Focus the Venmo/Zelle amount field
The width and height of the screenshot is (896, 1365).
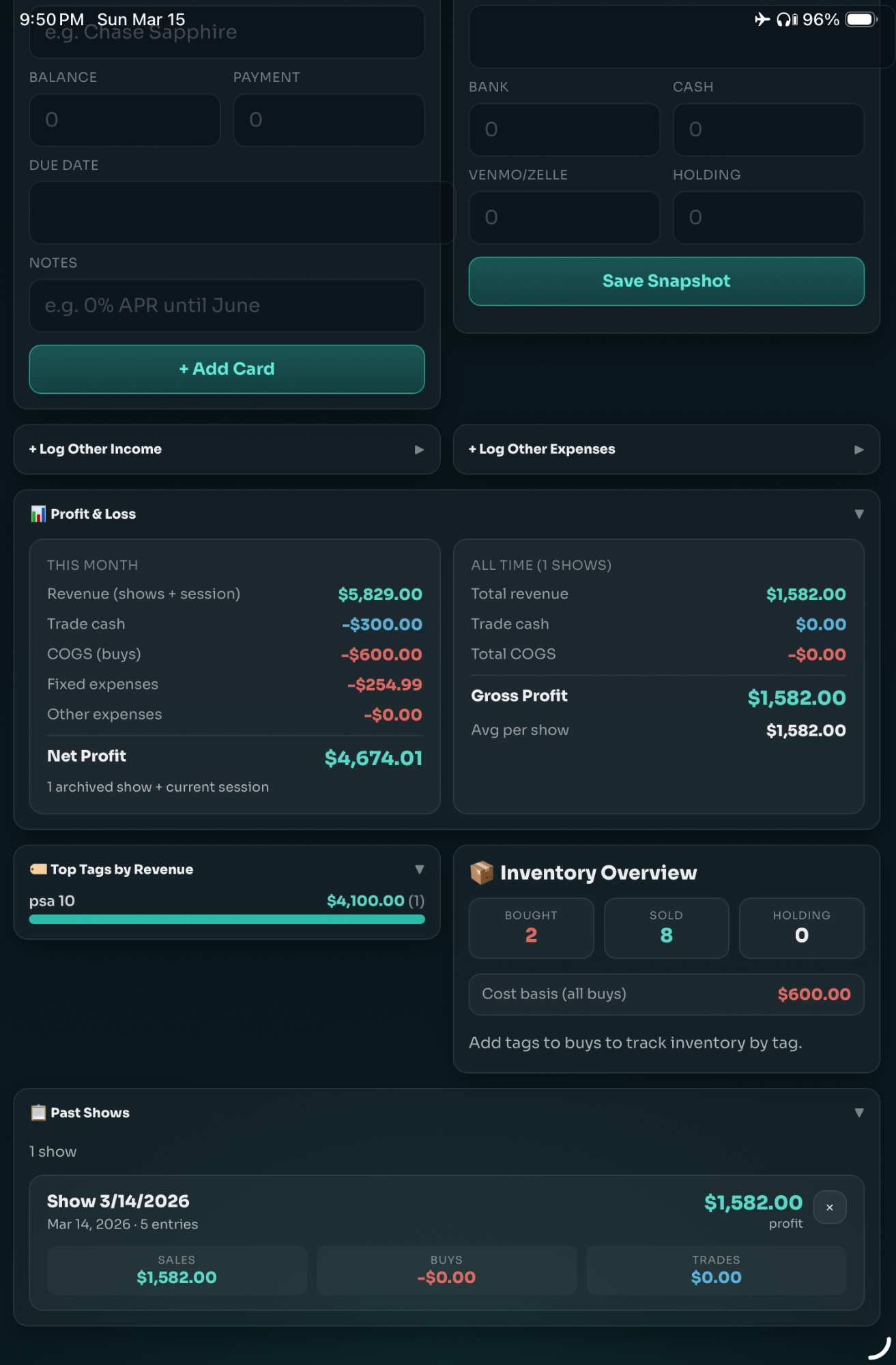pos(564,218)
